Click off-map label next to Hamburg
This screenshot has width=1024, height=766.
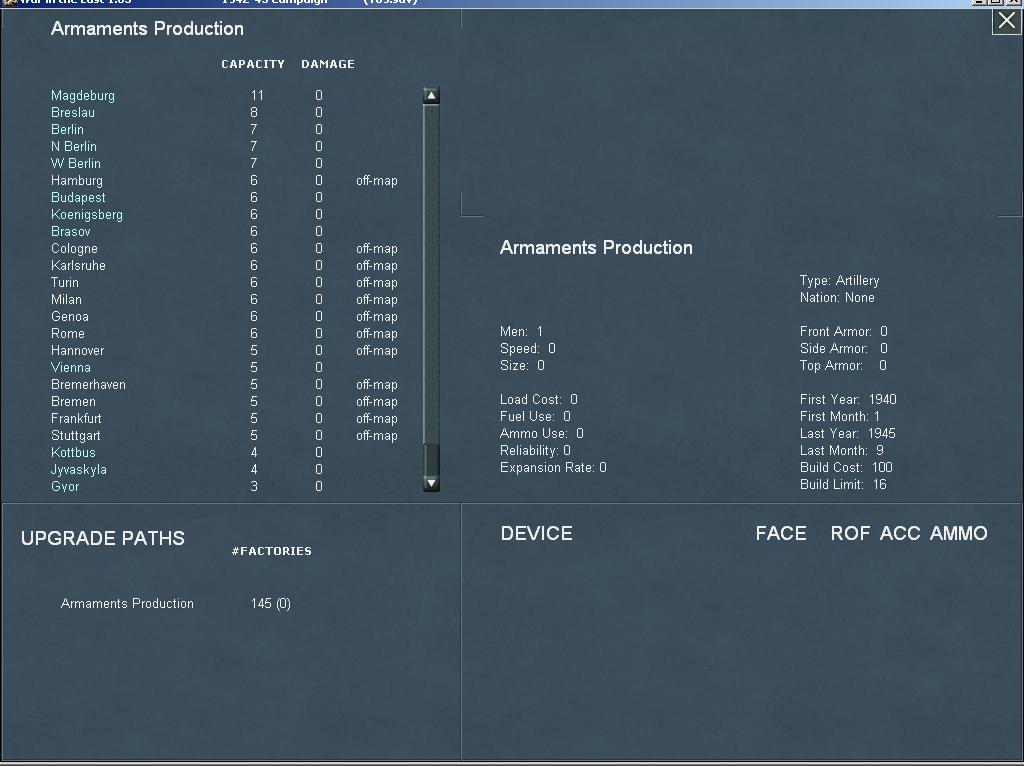click(377, 180)
